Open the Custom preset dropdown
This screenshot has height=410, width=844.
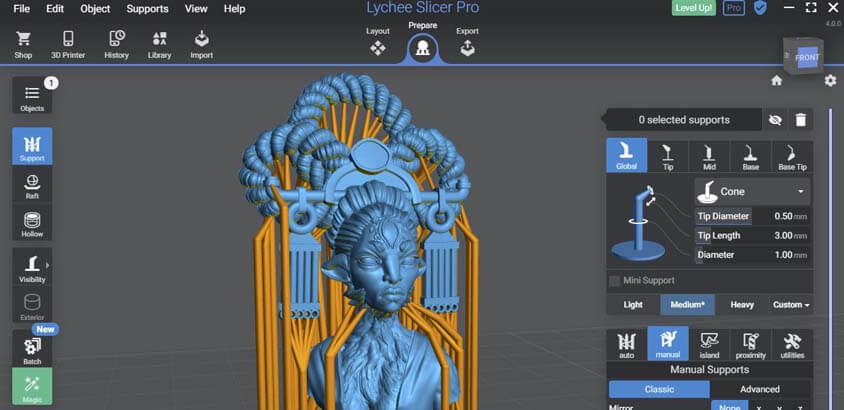[x=791, y=305]
